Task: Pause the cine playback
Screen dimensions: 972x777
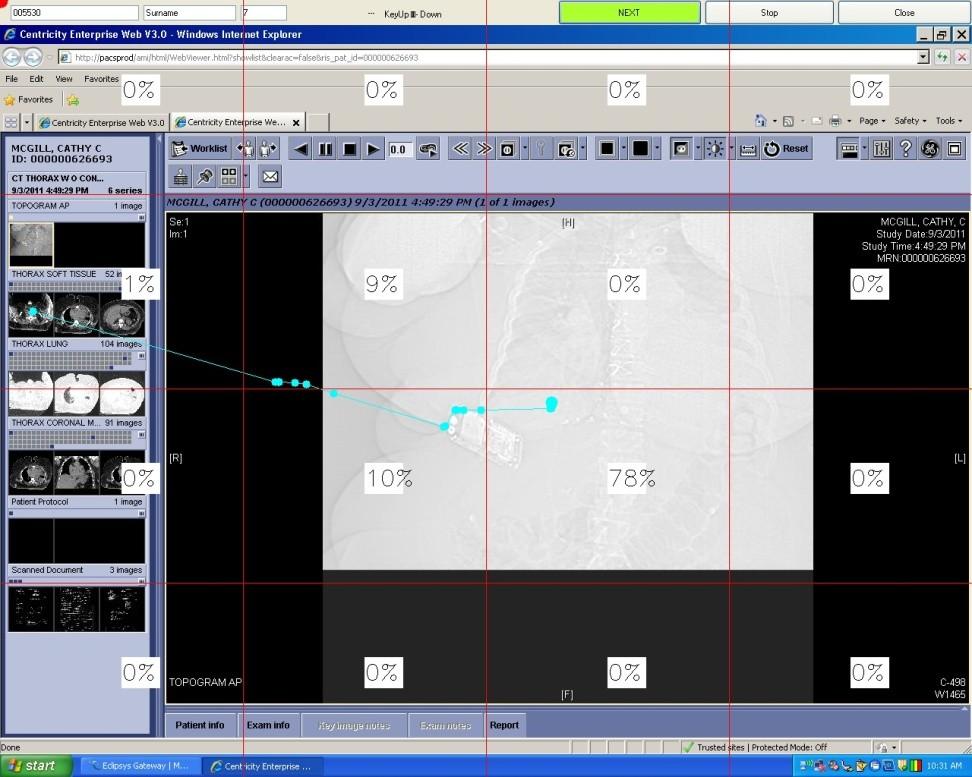Action: point(325,149)
